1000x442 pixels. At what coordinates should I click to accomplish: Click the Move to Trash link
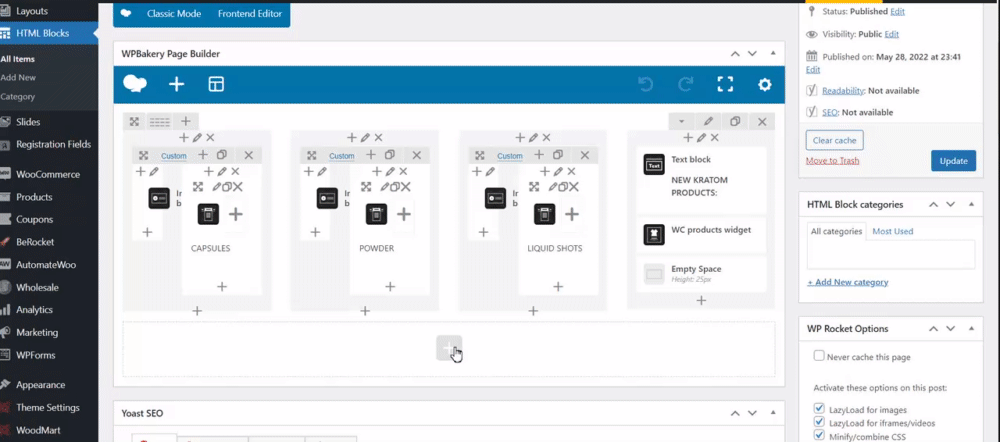click(832, 161)
